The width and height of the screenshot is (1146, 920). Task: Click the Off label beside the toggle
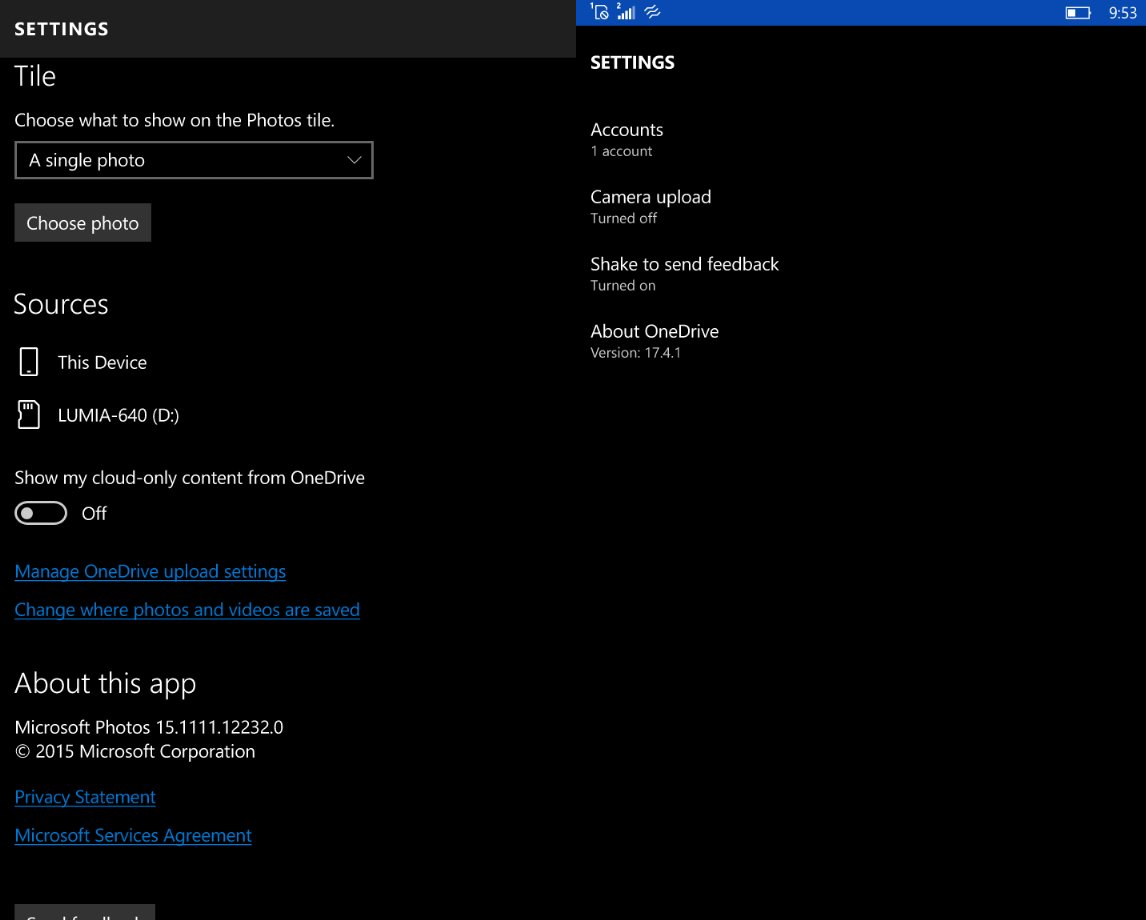coord(94,513)
